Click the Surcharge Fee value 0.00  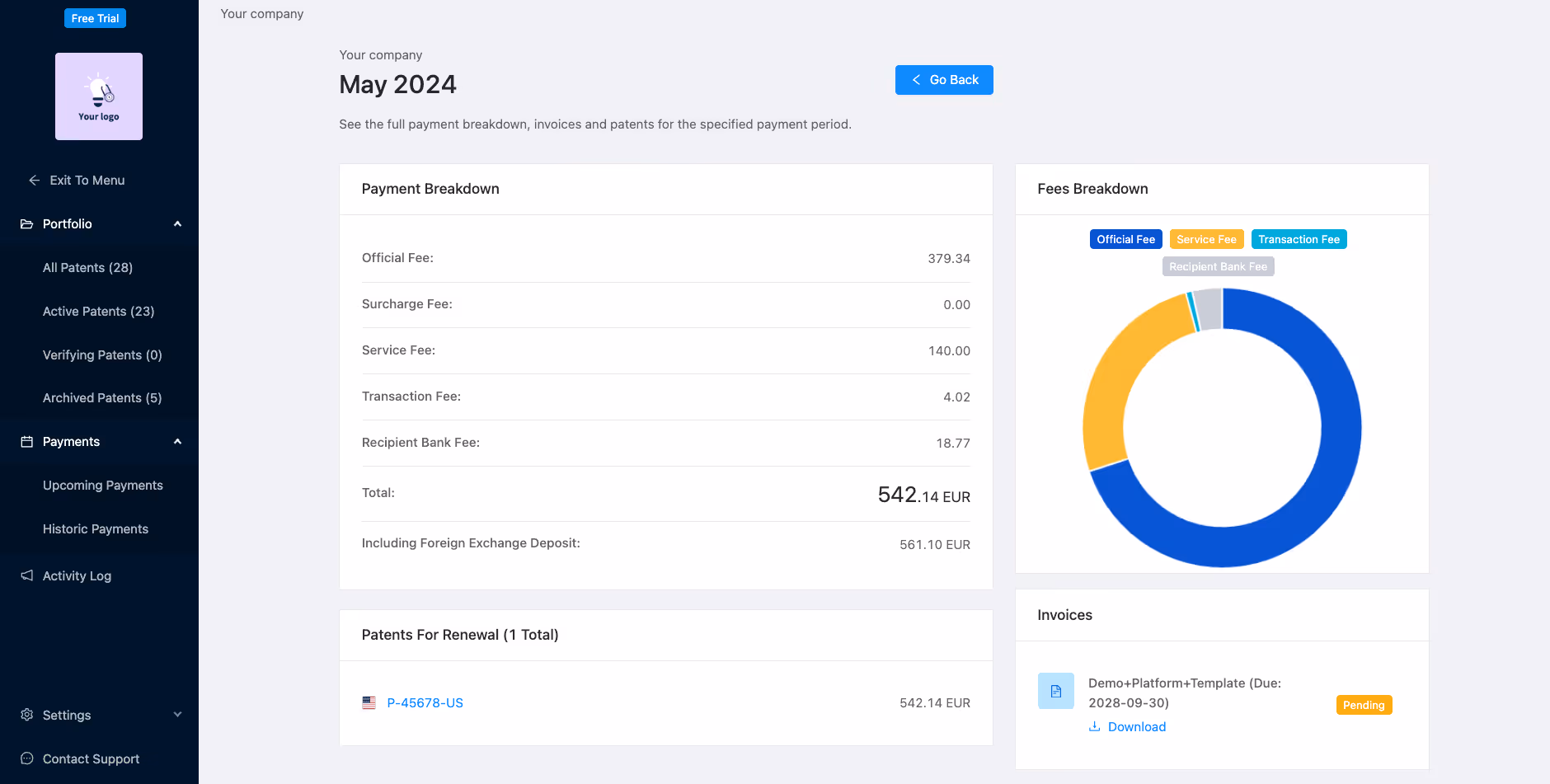956,305
